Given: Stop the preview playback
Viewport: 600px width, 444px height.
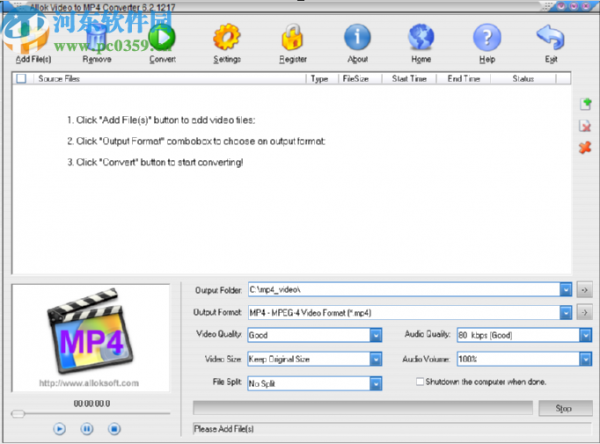Looking at the screenshot, I should point(114,429).
